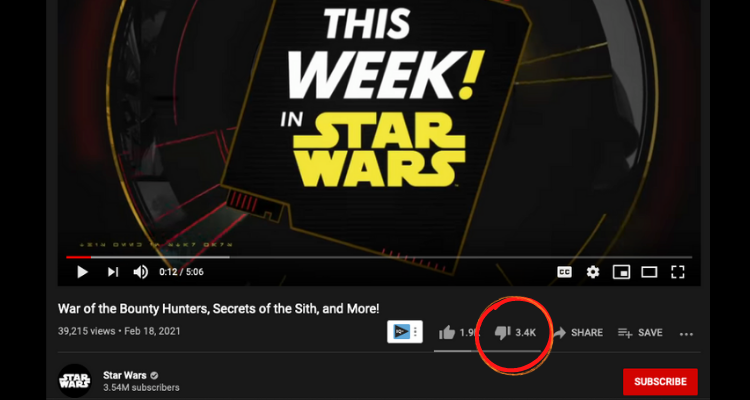Click SHARE button
Viewport: 750px width, 400px height.
click(x=579, y=333)
